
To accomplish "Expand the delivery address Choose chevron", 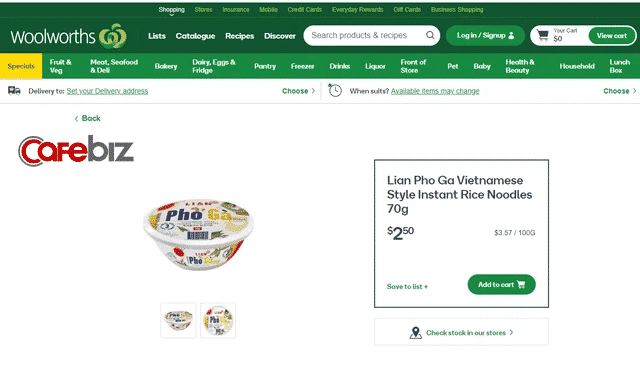I will 313,91.
